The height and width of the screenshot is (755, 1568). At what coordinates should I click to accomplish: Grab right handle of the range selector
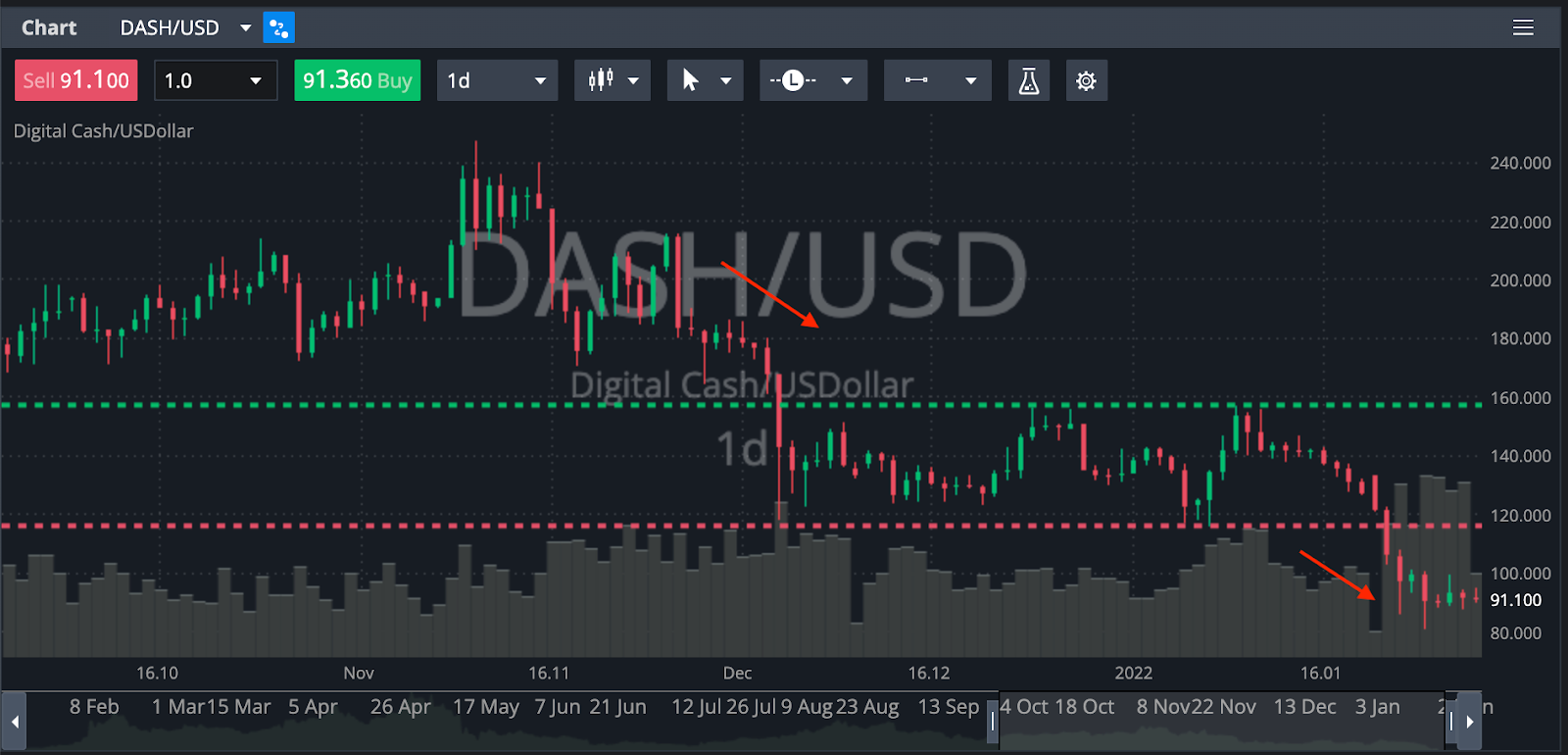coord(1451,722)
